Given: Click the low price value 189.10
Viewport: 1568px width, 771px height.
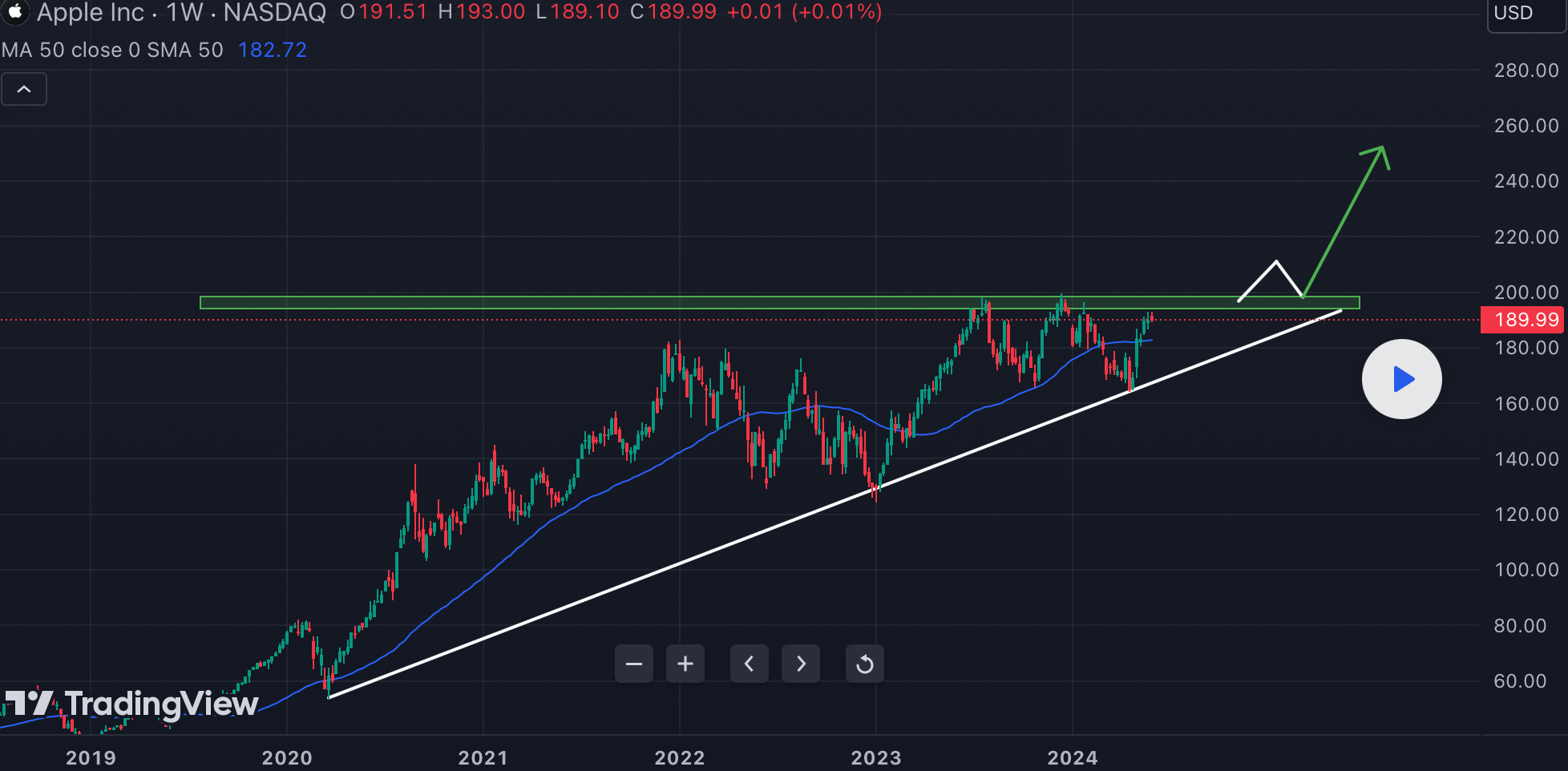Looking at the screenshot, I should tap(584, 12).
